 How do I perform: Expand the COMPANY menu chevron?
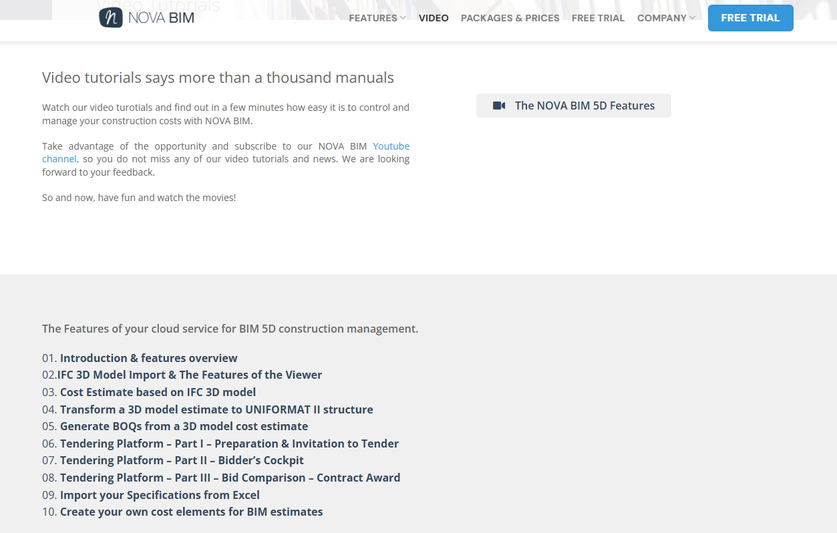692,18
